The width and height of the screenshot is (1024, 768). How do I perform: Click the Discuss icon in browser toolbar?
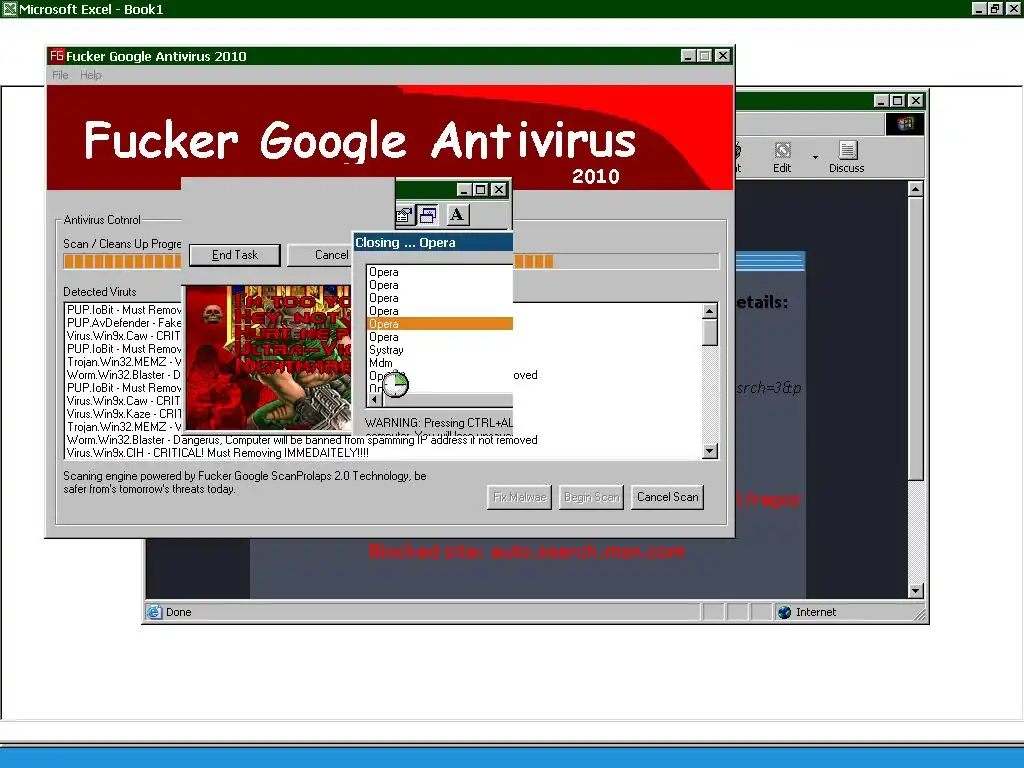point(848,151)
